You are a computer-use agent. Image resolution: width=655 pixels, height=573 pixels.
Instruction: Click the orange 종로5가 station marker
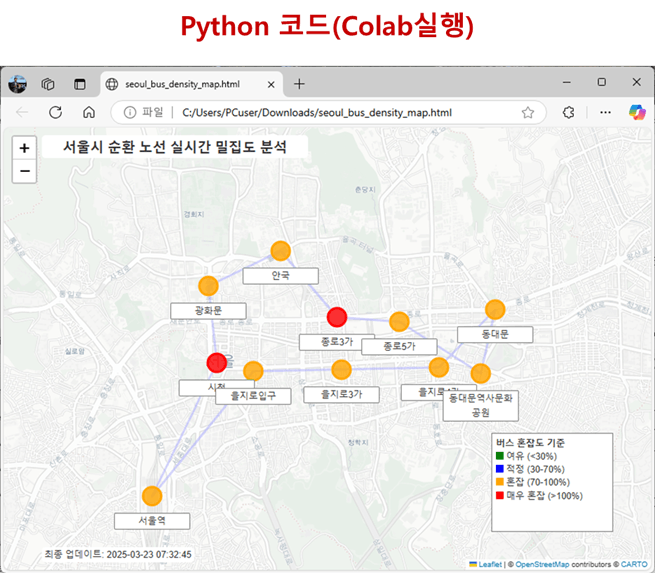(399, 322)
